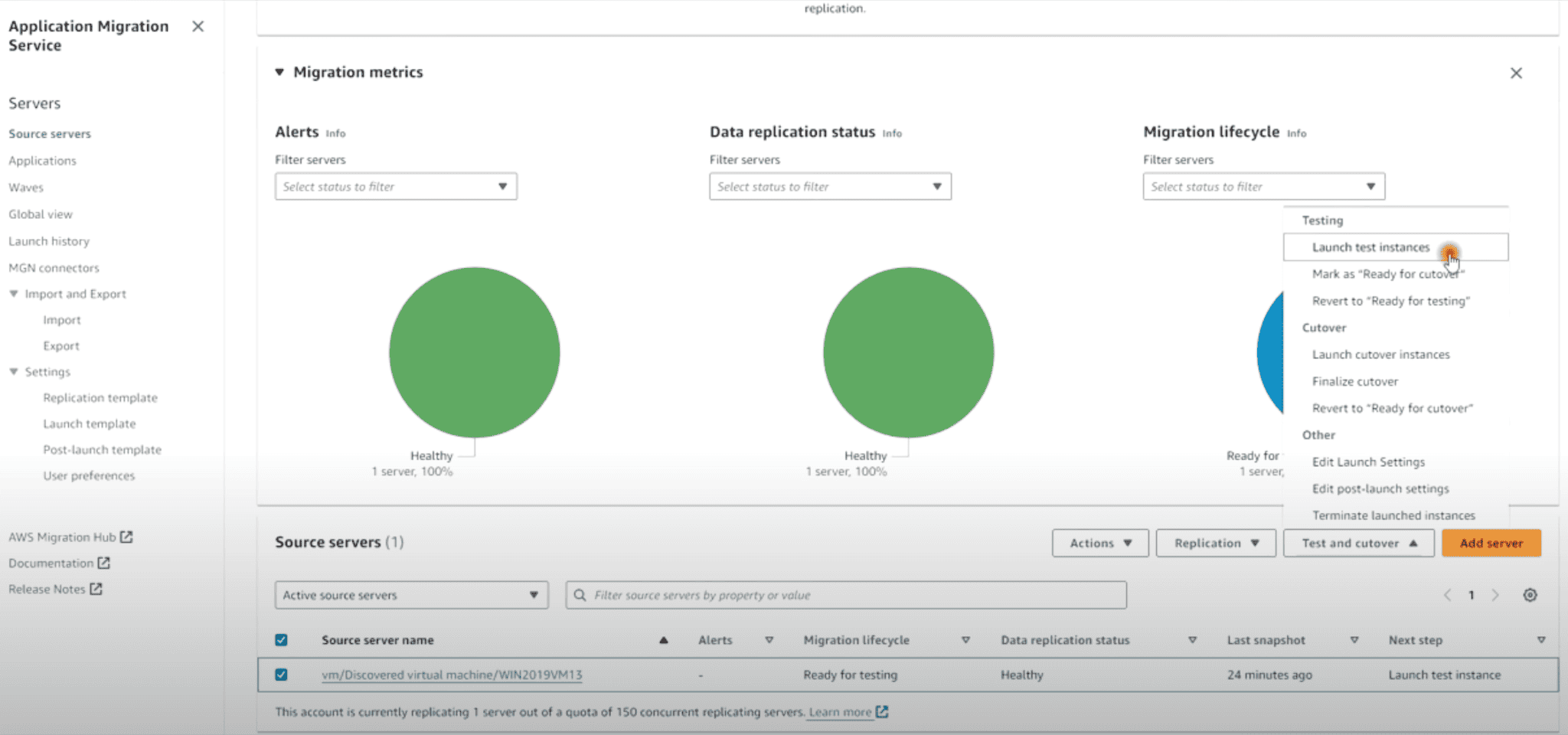Click the Release Notes external link icon
Viewport: 1568px width, 735px height.
pos(96,589)
